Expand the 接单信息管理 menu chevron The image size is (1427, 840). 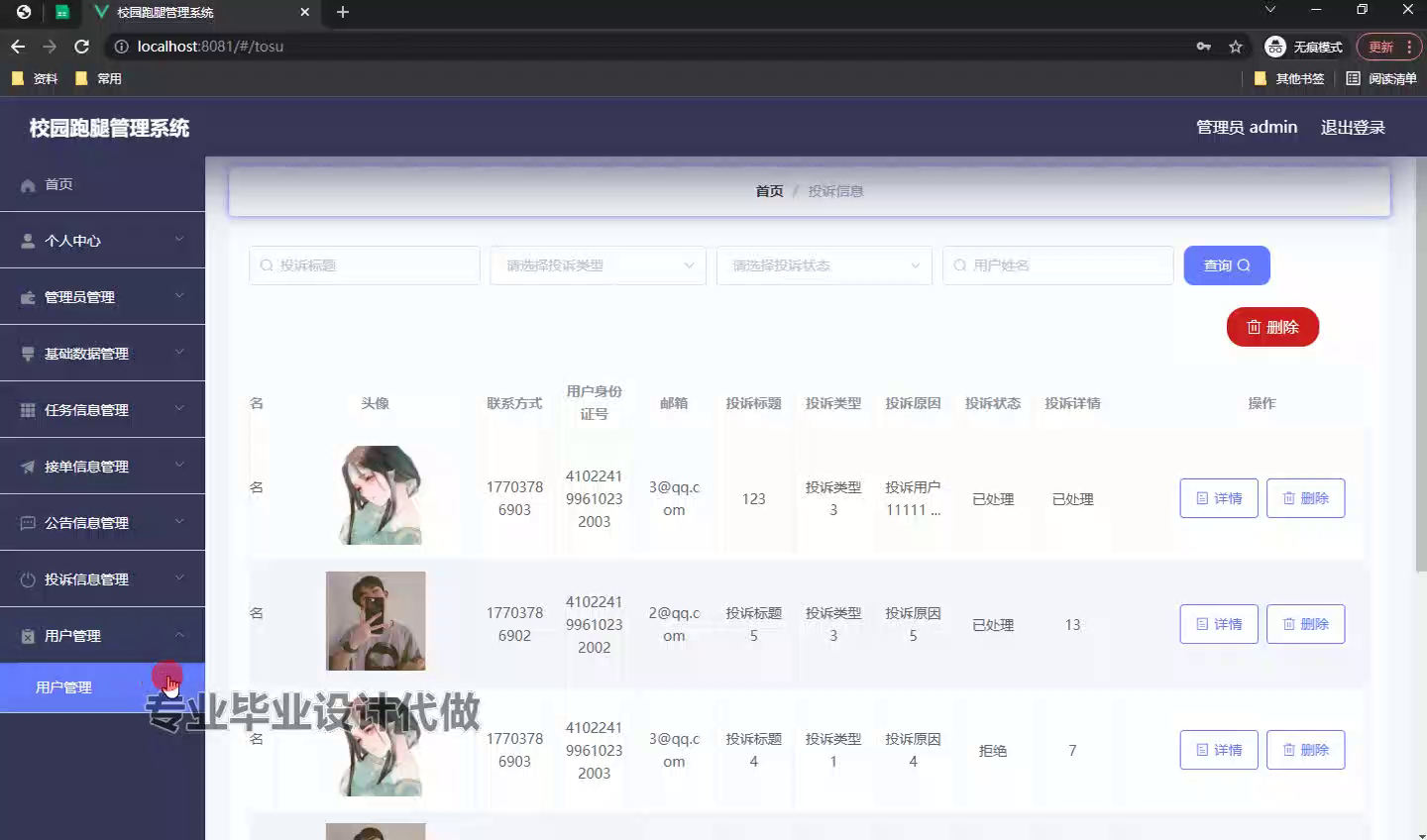(179, 466)
